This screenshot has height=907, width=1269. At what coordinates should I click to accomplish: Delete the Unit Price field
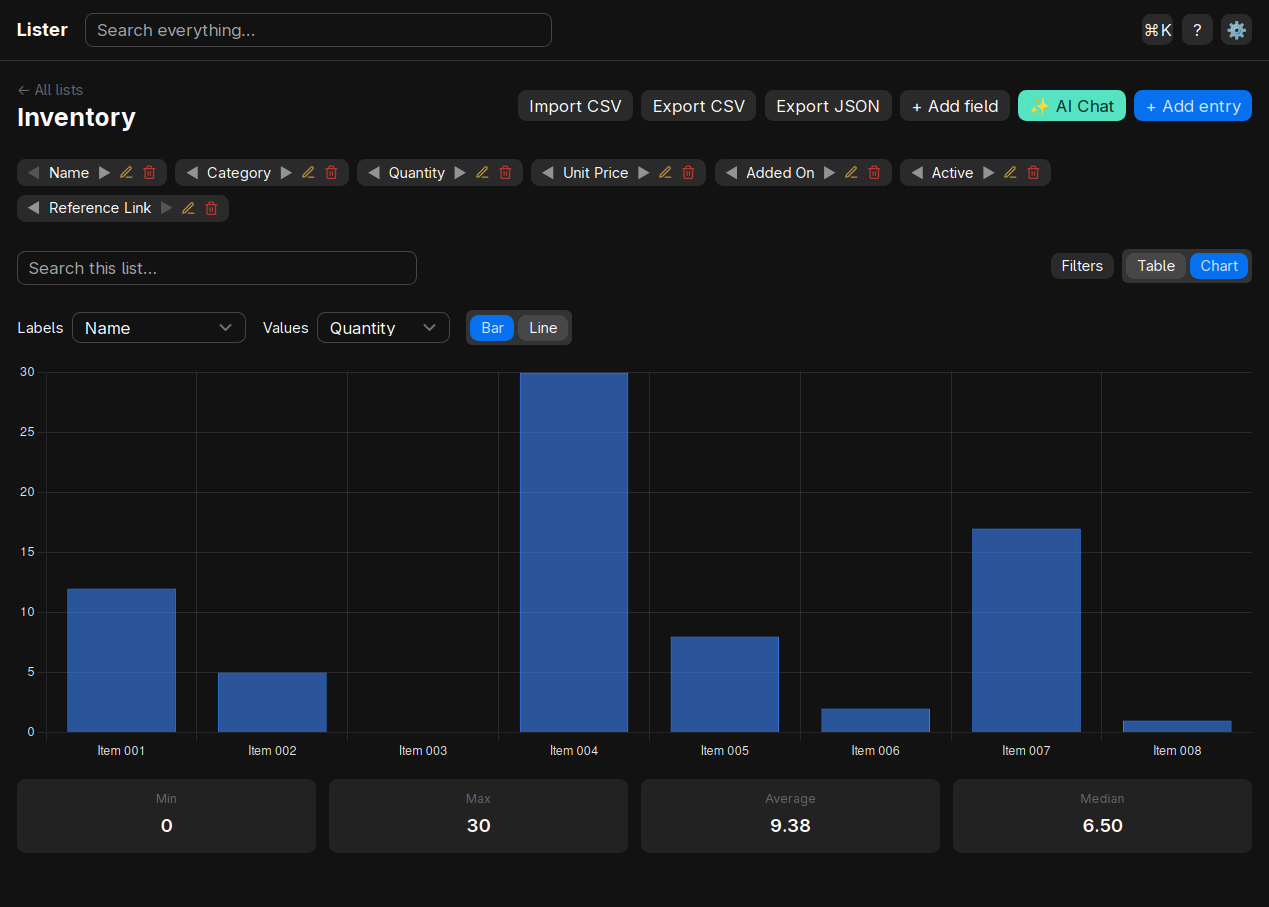point(688,173)
